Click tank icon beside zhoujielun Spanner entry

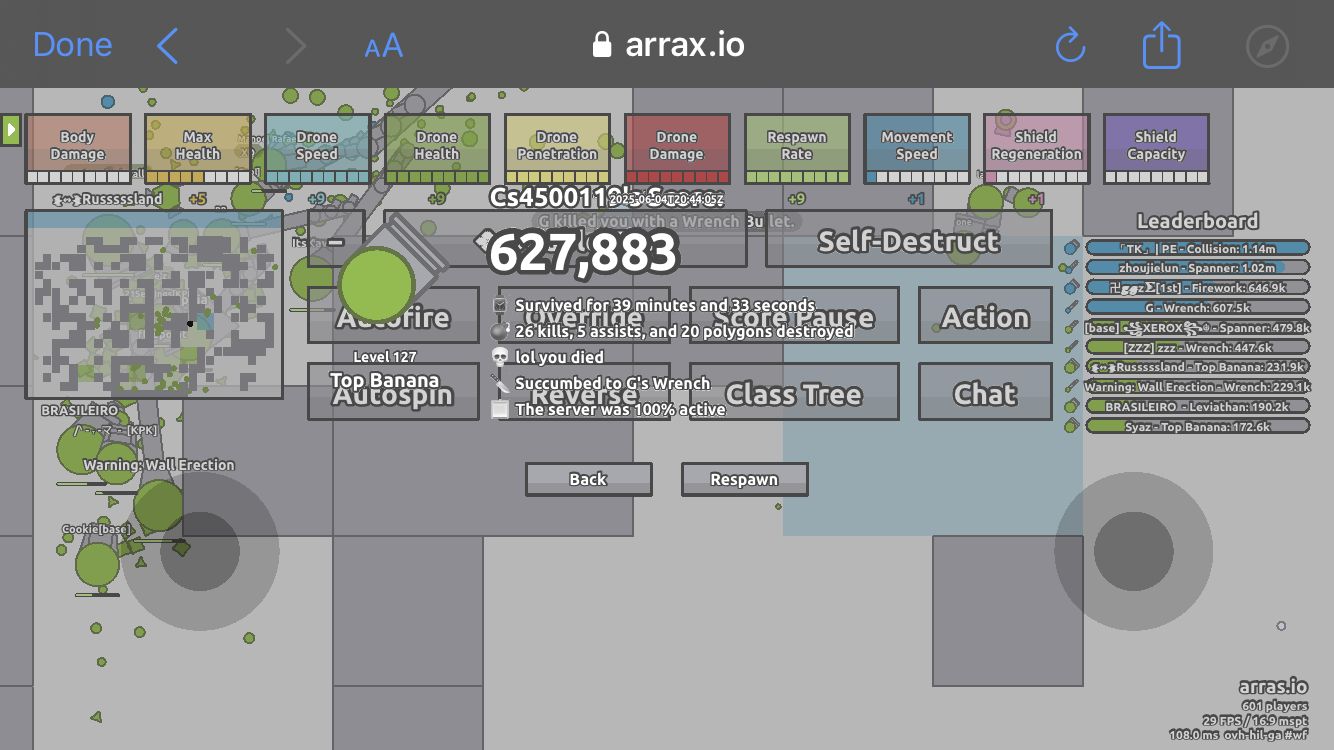point(1071,267)
